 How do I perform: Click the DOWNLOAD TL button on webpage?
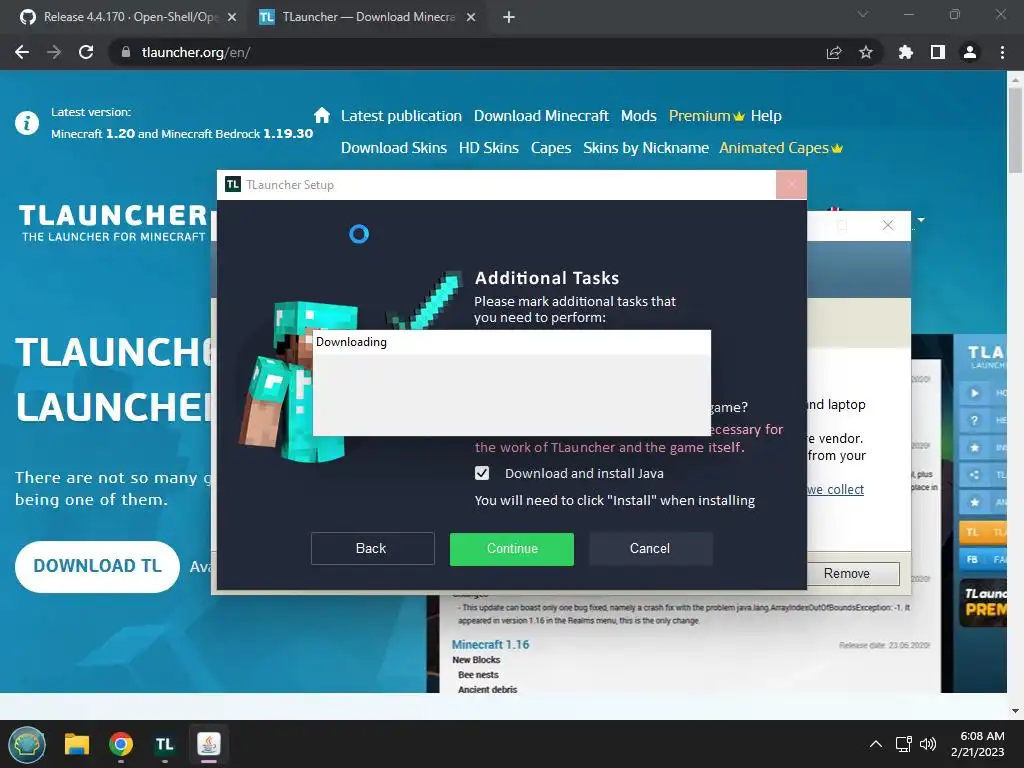[x=97, y=566]
